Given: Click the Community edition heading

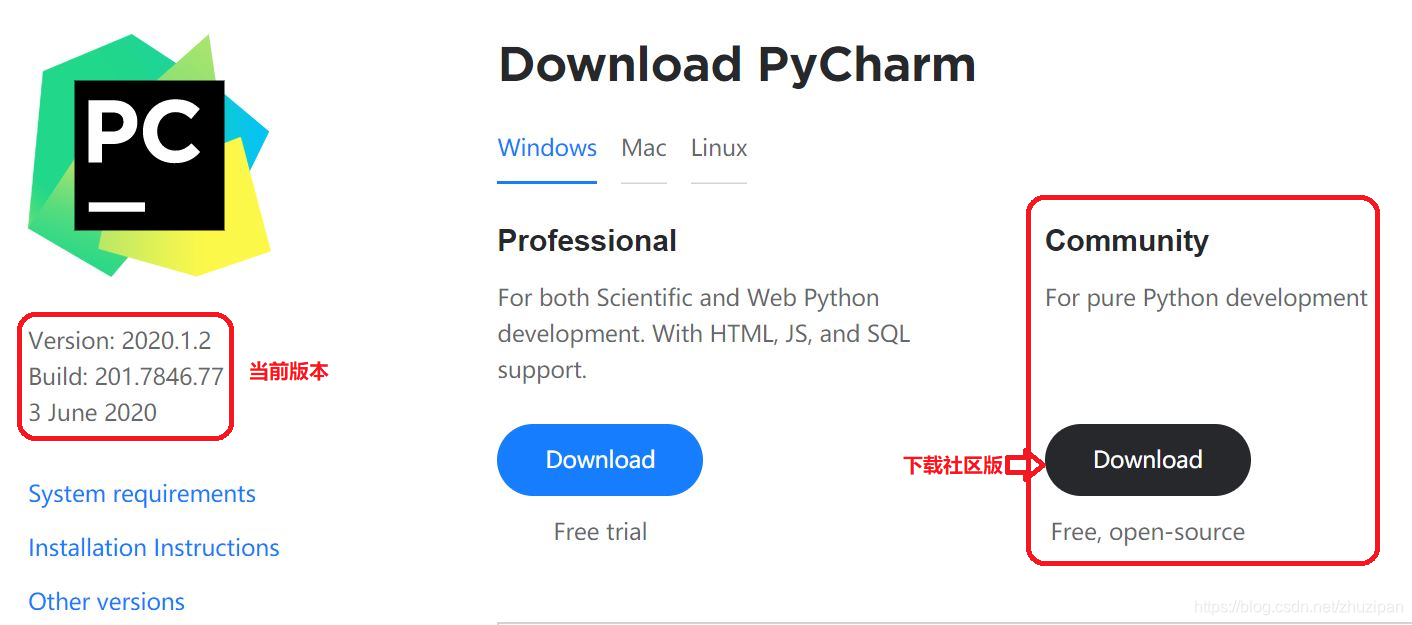Looking at the screenshot, I should tap(1127, 241).
